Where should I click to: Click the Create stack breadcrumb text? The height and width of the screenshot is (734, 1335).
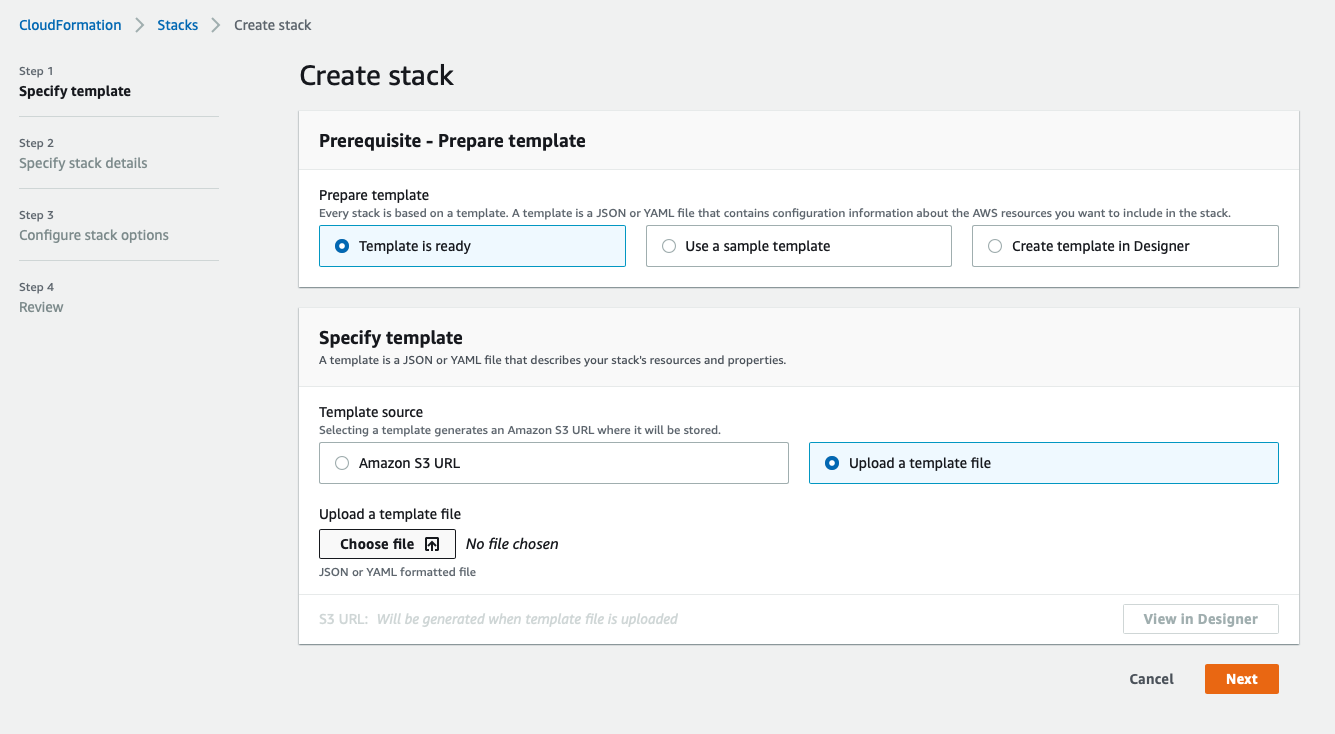point(273,25)
